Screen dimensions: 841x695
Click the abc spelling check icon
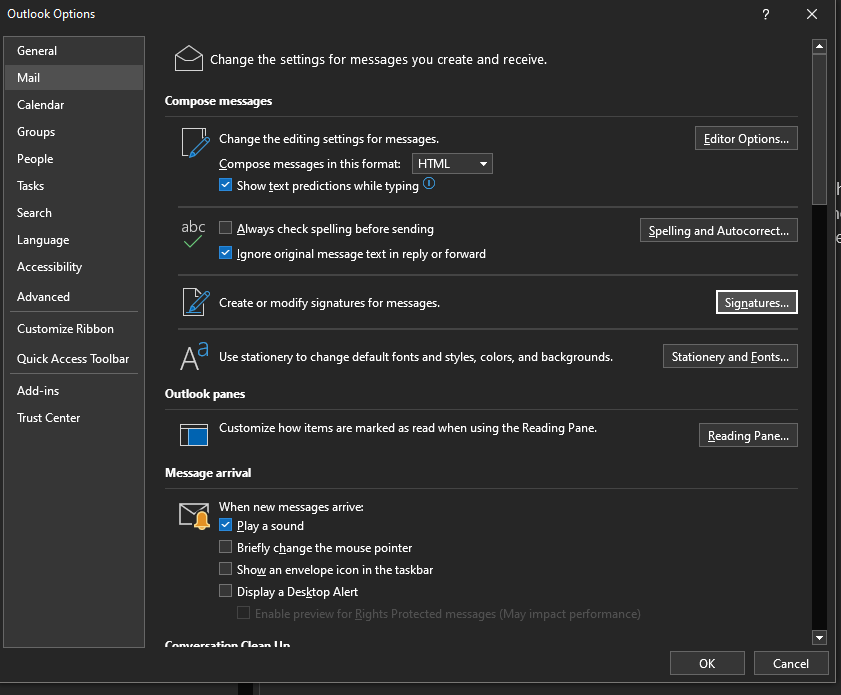tap(193, 234)
